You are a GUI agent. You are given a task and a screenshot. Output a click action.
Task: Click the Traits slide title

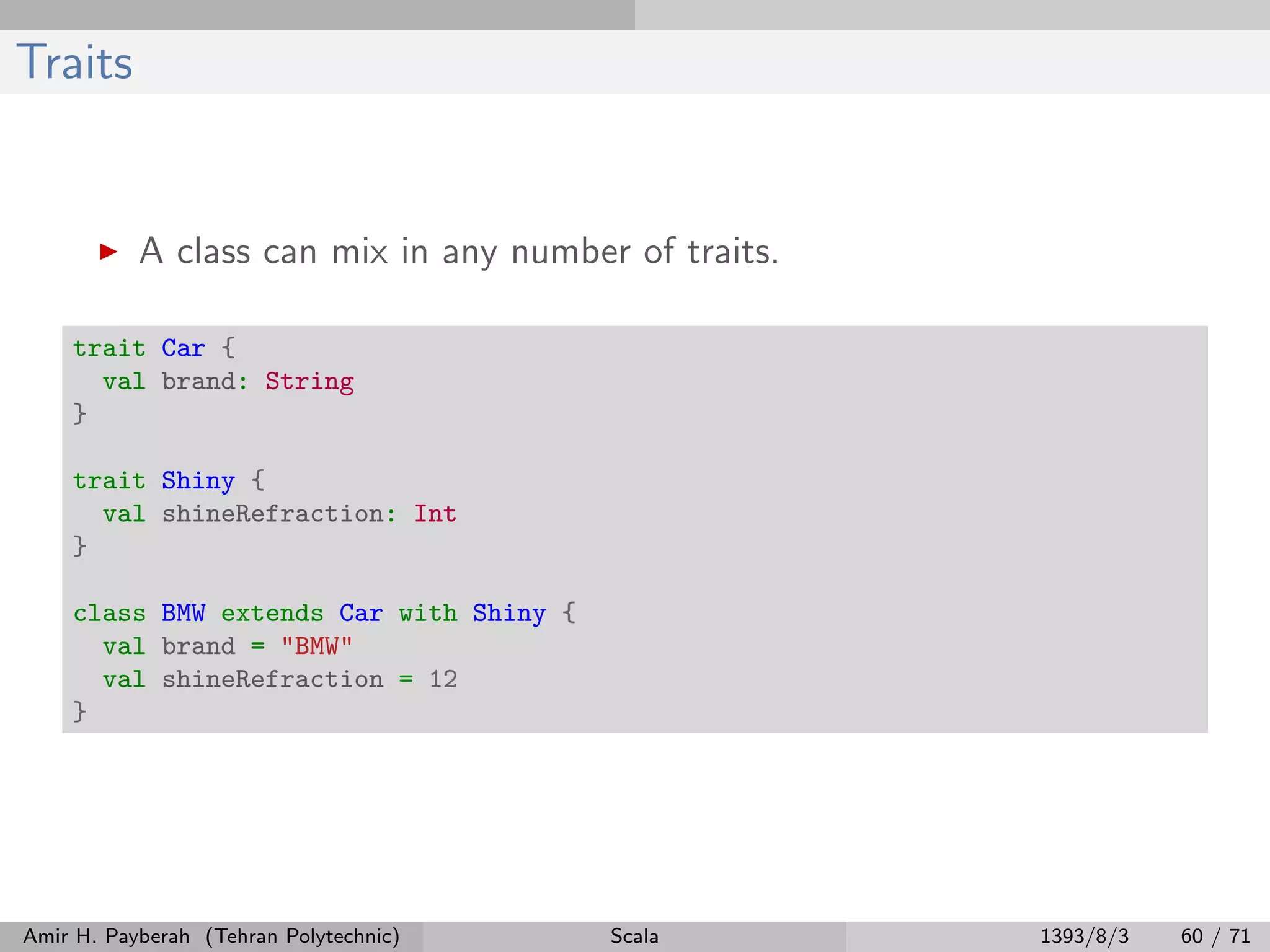(74, 63)
